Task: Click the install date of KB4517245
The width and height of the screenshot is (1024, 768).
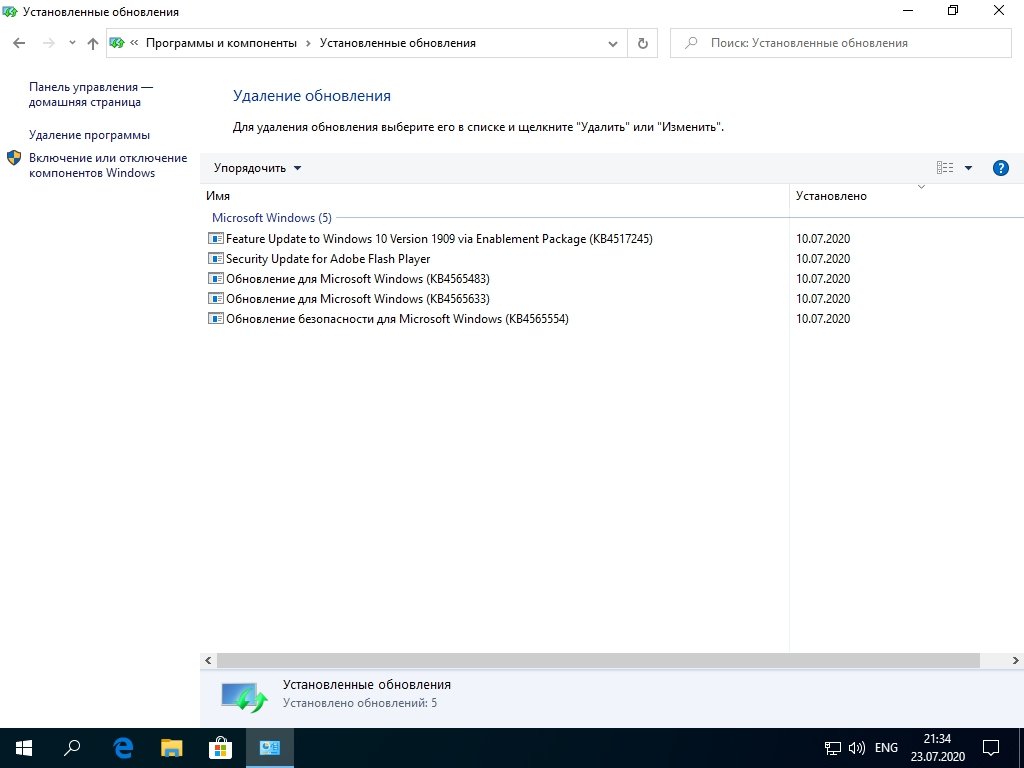Action: tap(823, 239)
